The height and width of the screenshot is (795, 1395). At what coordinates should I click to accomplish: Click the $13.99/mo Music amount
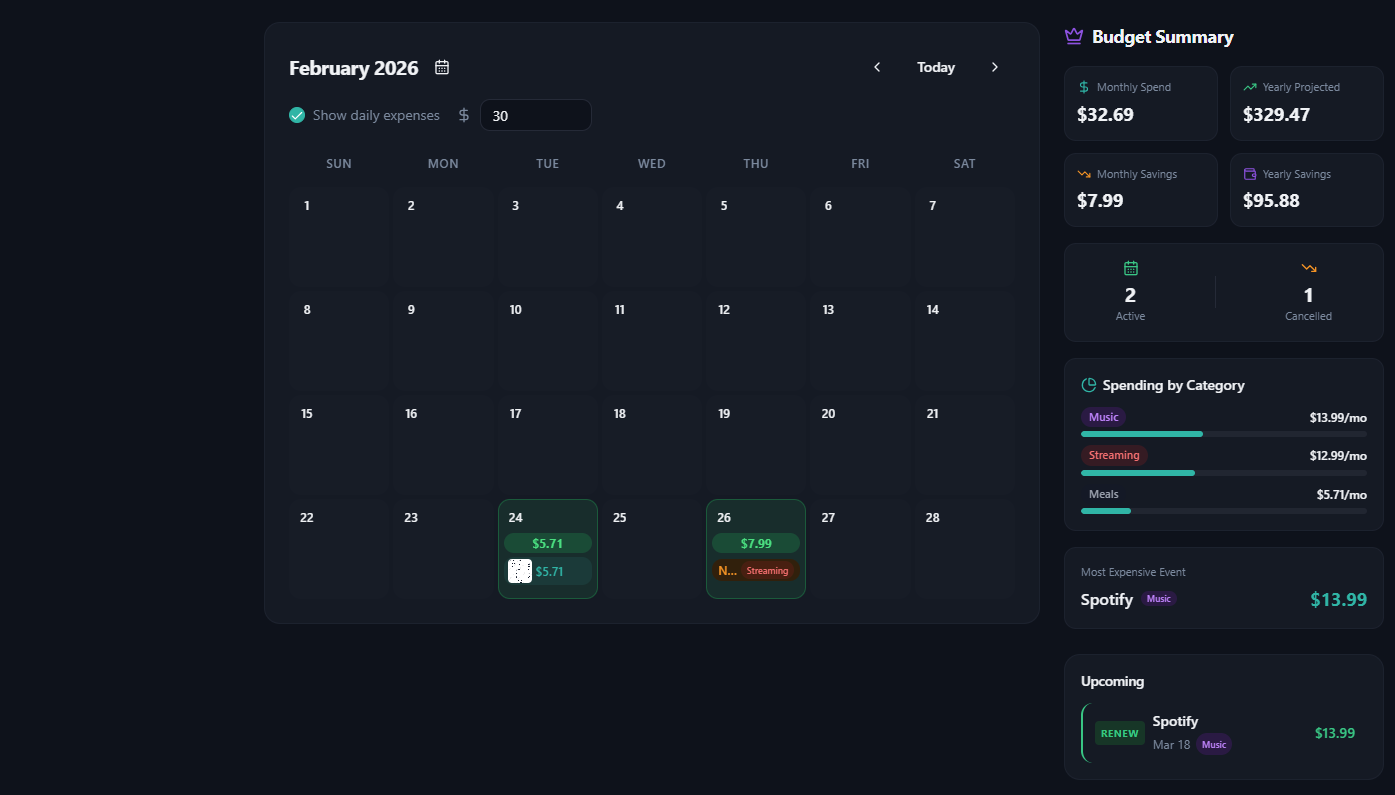pyautogui.click(x=1338, y=418)
